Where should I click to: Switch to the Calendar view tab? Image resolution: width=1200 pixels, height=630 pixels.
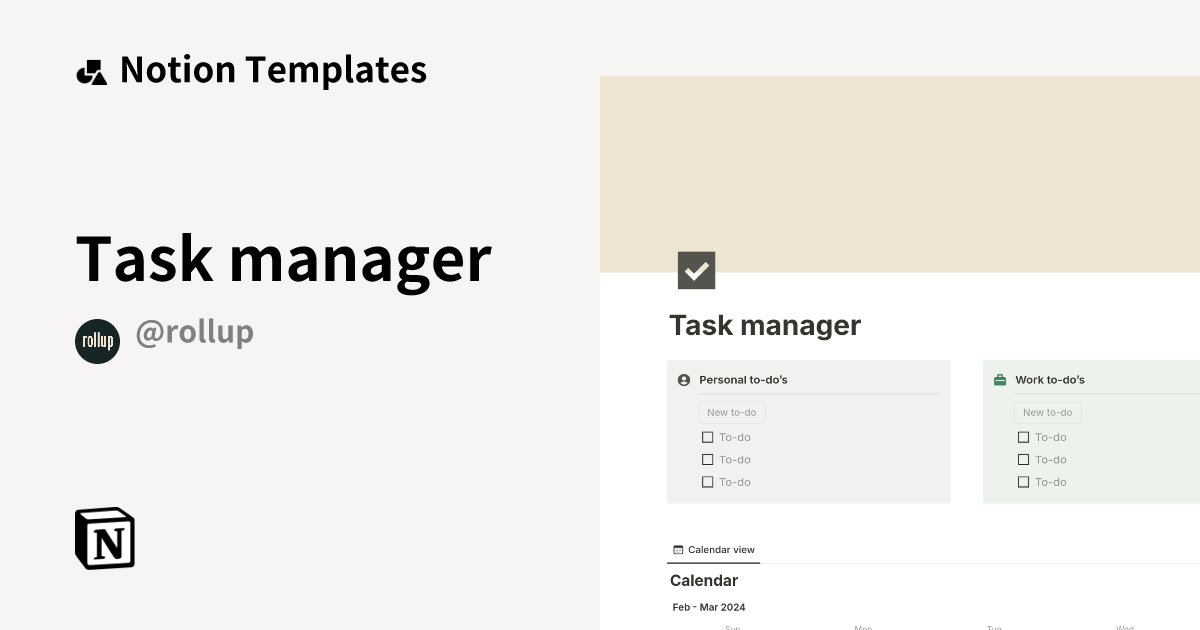pyautogui.click(x=713, y=549)
